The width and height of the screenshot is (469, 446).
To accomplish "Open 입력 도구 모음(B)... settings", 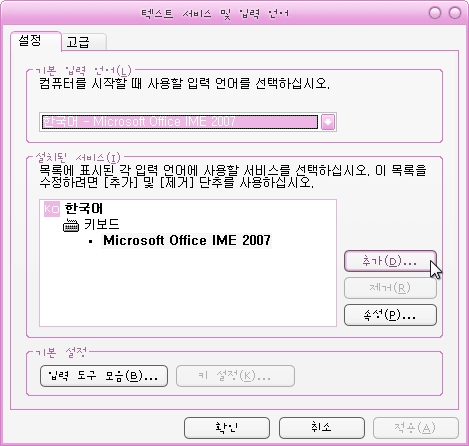I will [x=104, y=376].
